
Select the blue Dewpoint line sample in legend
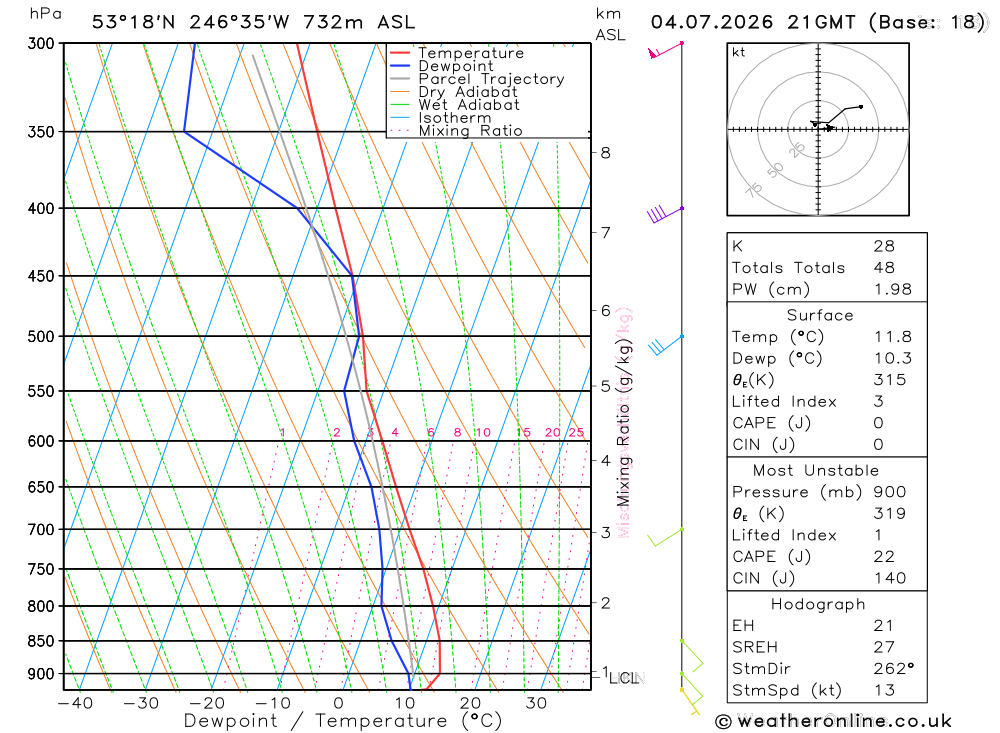coord(399,66)
